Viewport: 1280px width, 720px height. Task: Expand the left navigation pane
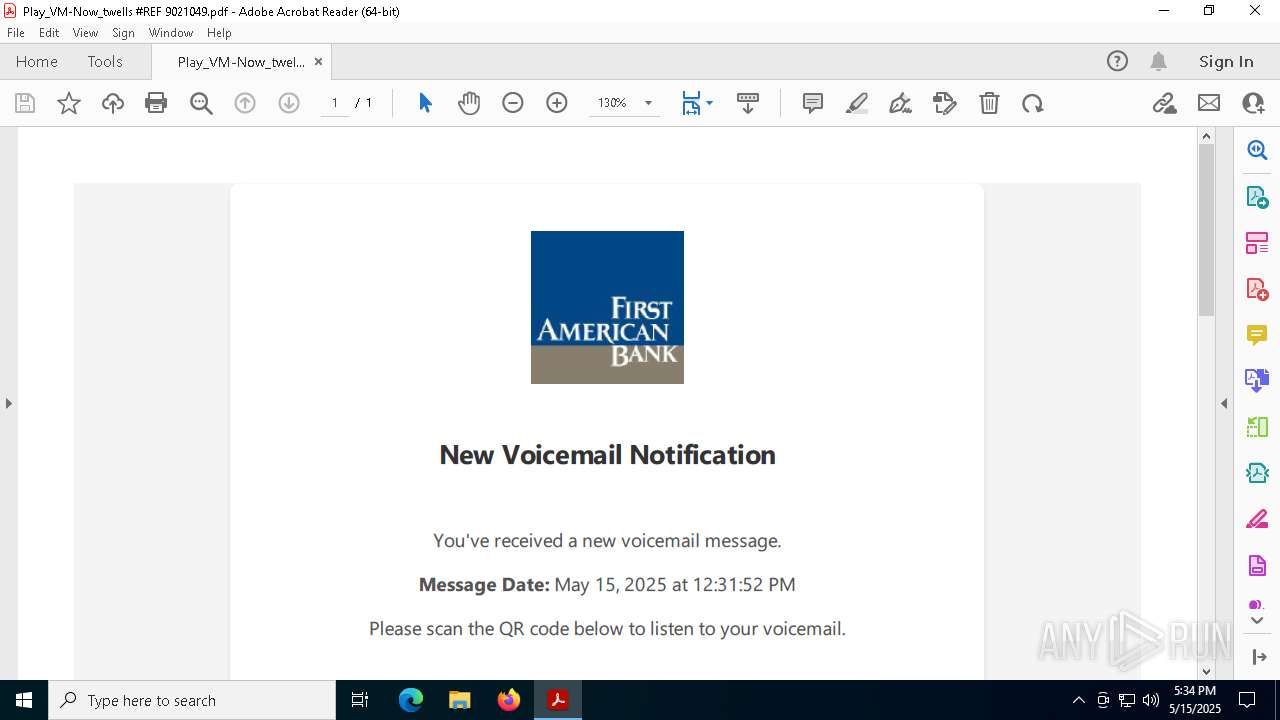point(8,403)
